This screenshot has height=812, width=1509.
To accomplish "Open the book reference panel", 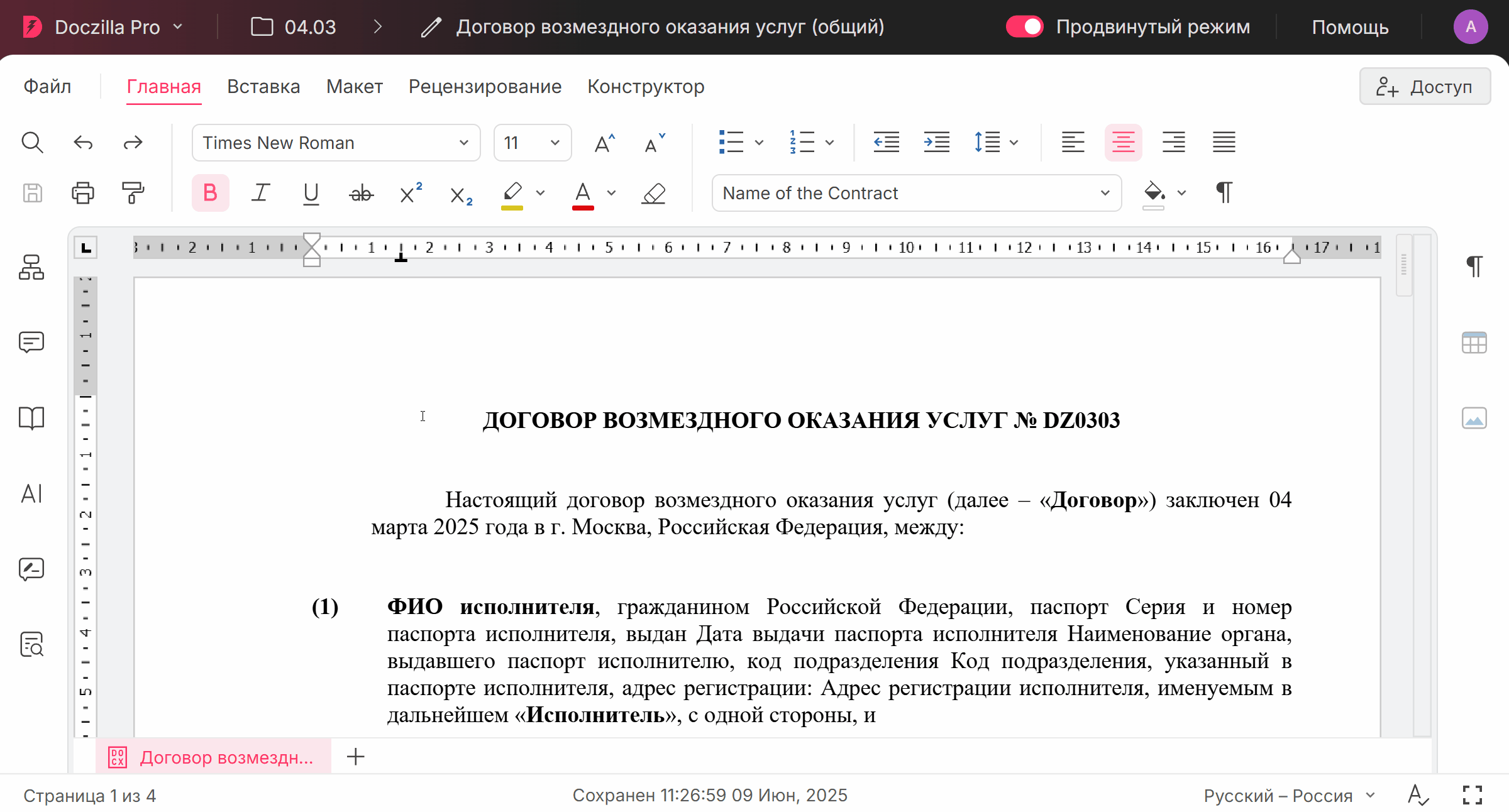I will (x=31, y=418).
